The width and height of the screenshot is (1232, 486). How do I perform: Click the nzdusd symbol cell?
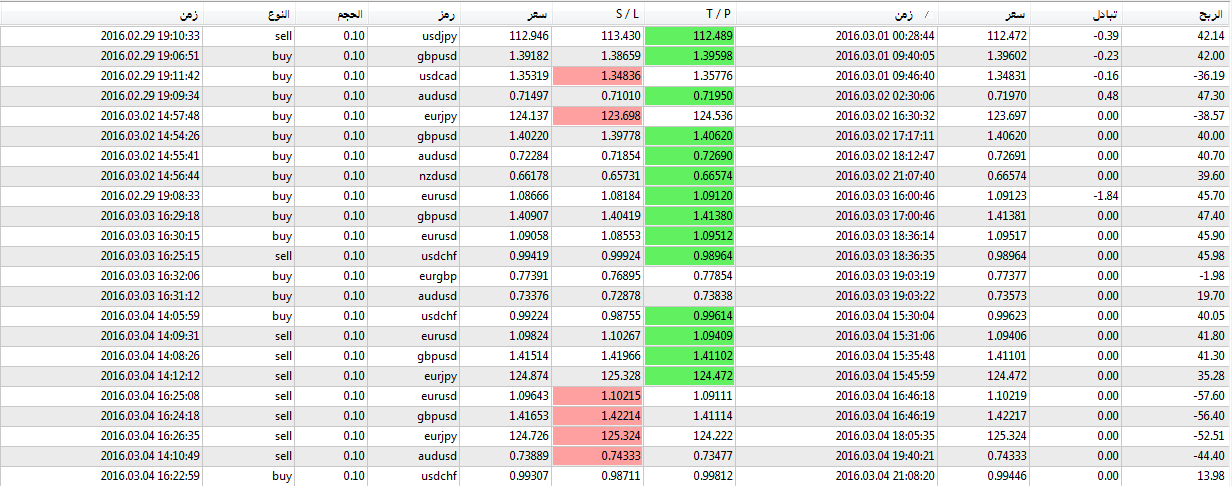click(440, 175)
